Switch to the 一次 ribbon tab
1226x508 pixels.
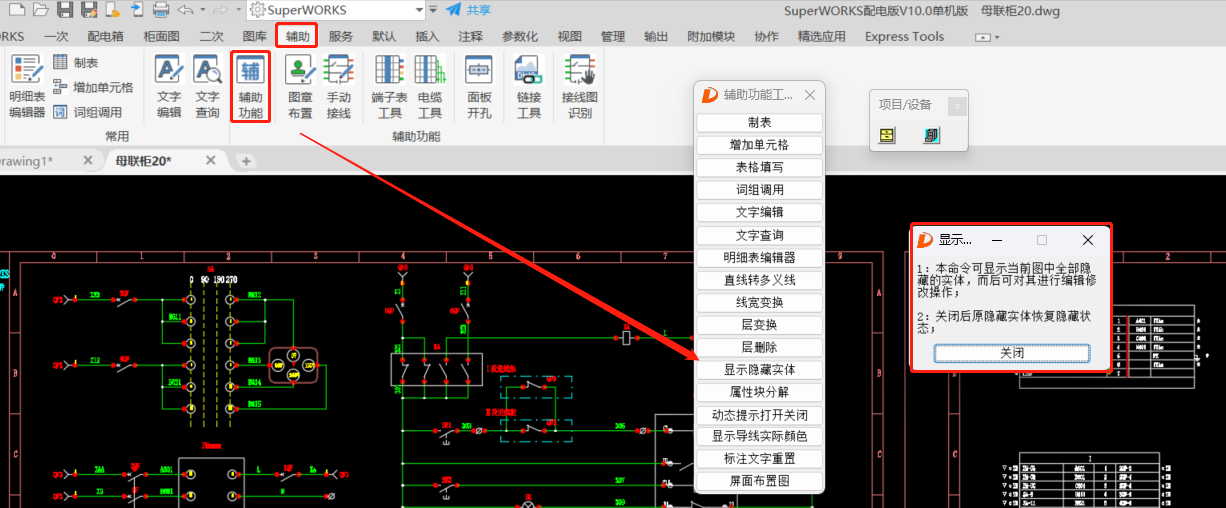pos(57,36)
